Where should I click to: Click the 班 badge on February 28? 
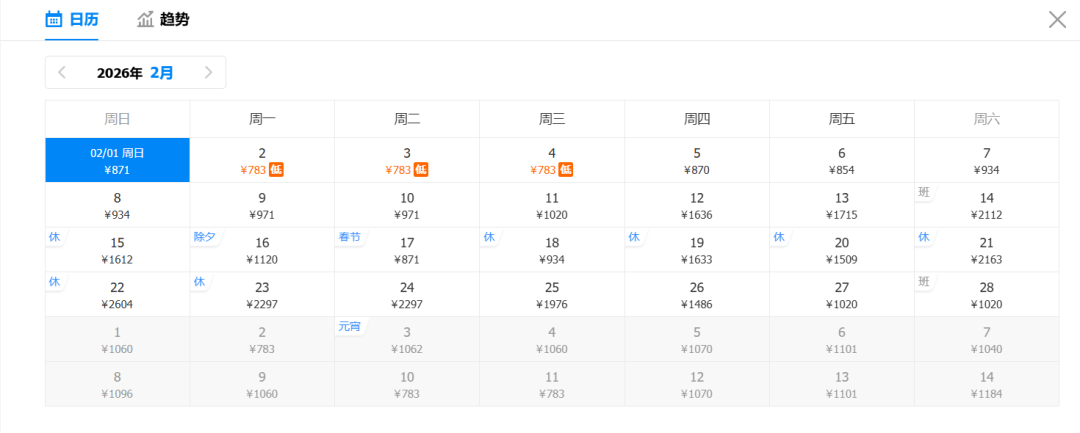925,282
